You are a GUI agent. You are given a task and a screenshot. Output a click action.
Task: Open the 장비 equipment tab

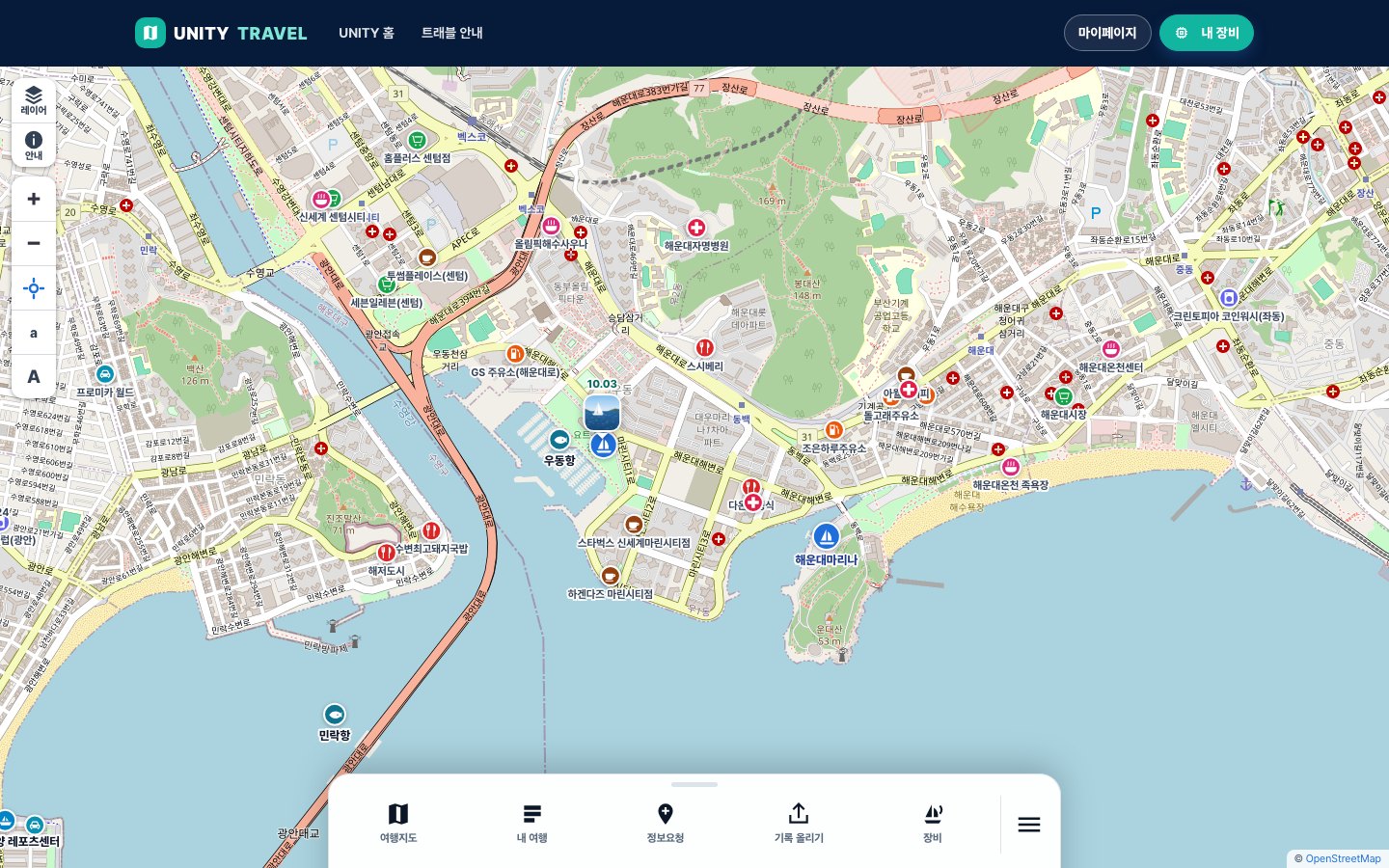[932, 824]
